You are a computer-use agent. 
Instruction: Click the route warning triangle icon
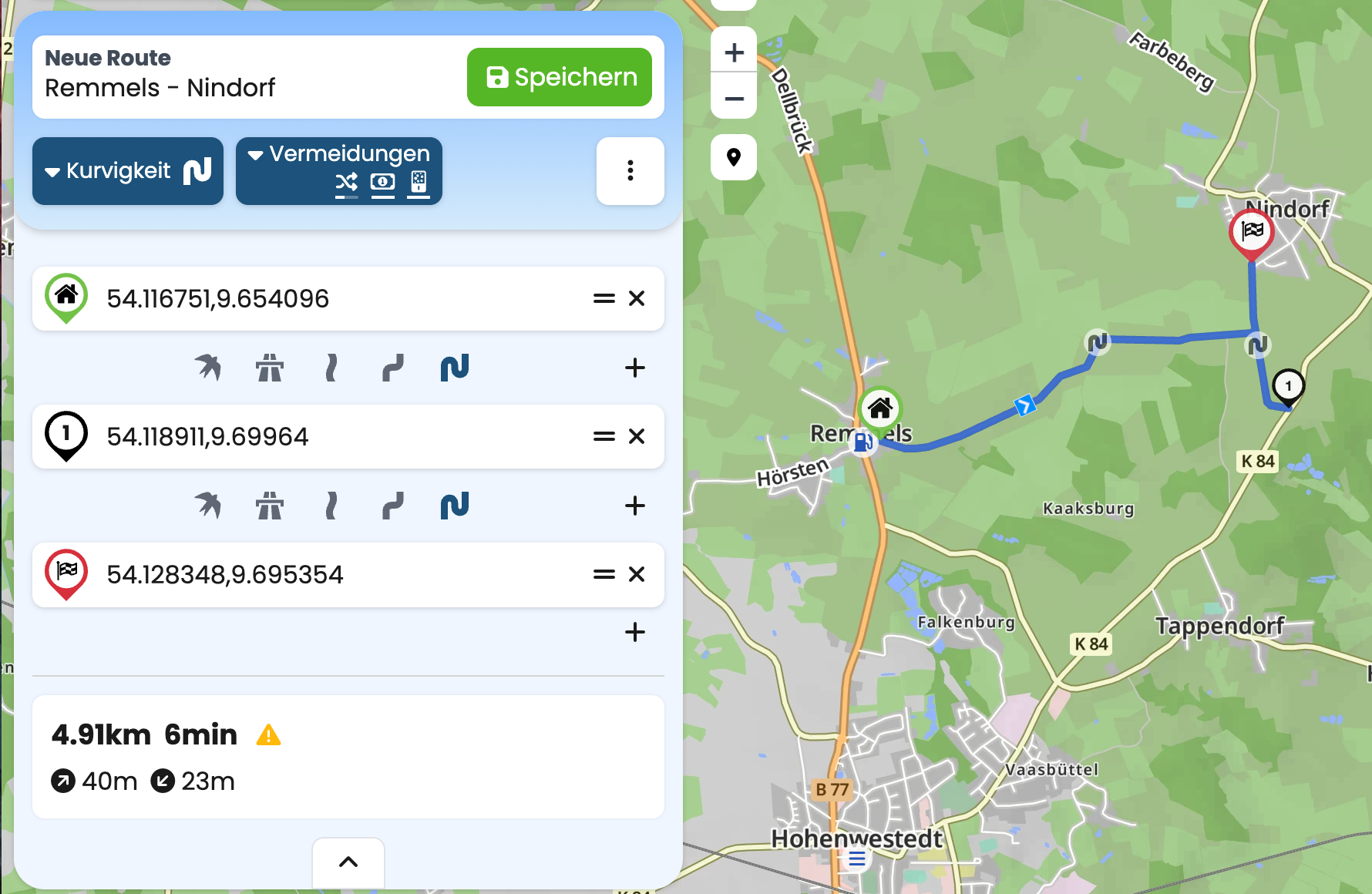tap(268, 735)
